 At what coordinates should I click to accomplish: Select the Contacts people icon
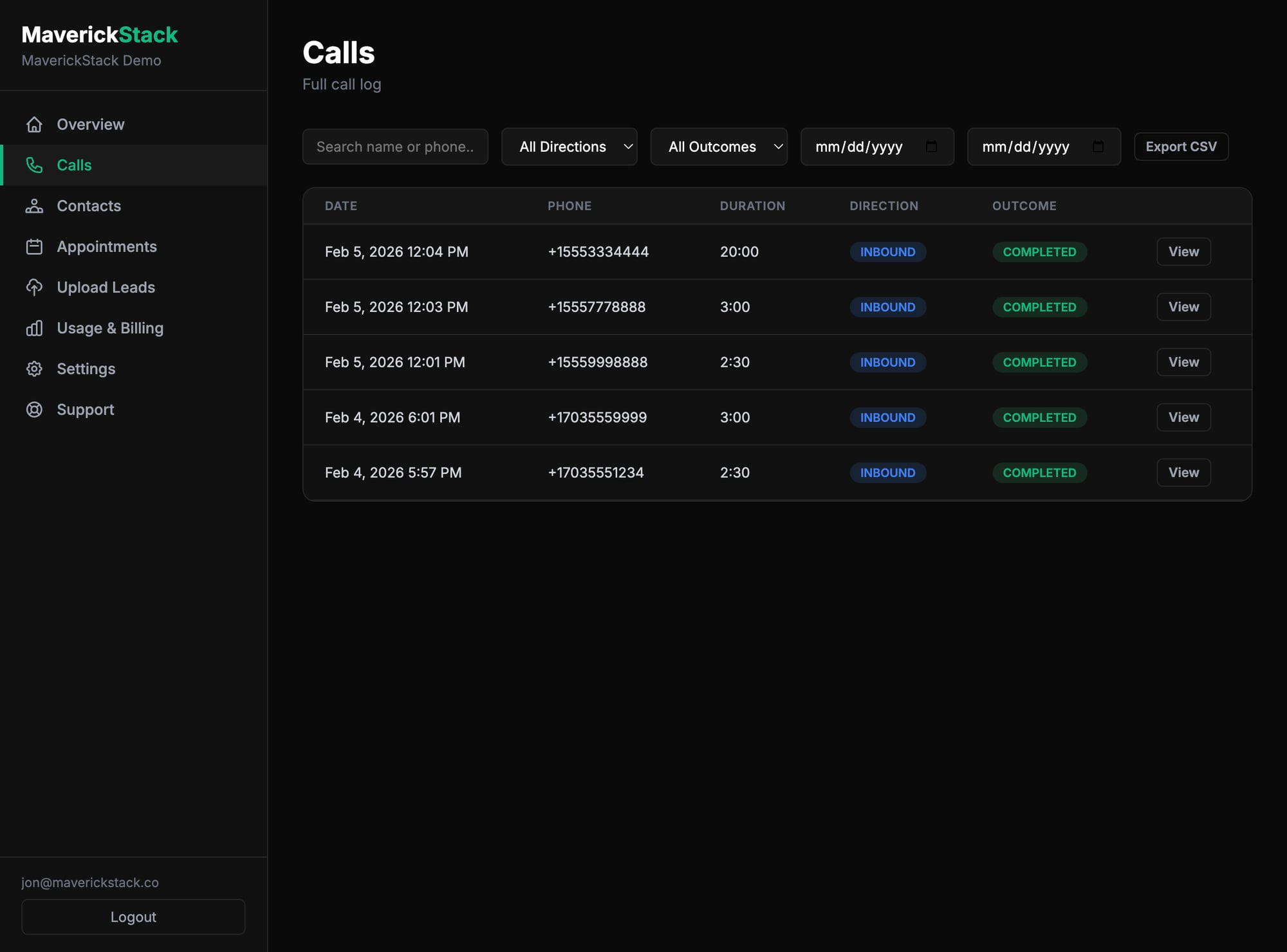(35, 205)
